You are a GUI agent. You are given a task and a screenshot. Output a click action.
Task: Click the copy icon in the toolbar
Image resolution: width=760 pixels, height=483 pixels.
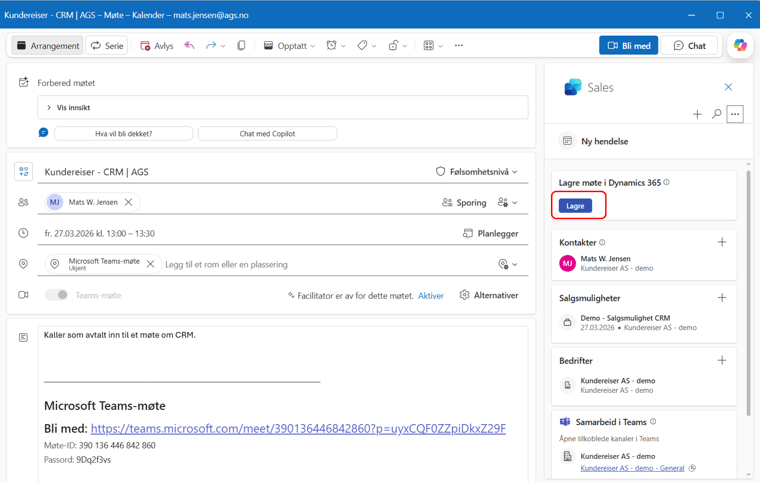[x=241, y=46]
